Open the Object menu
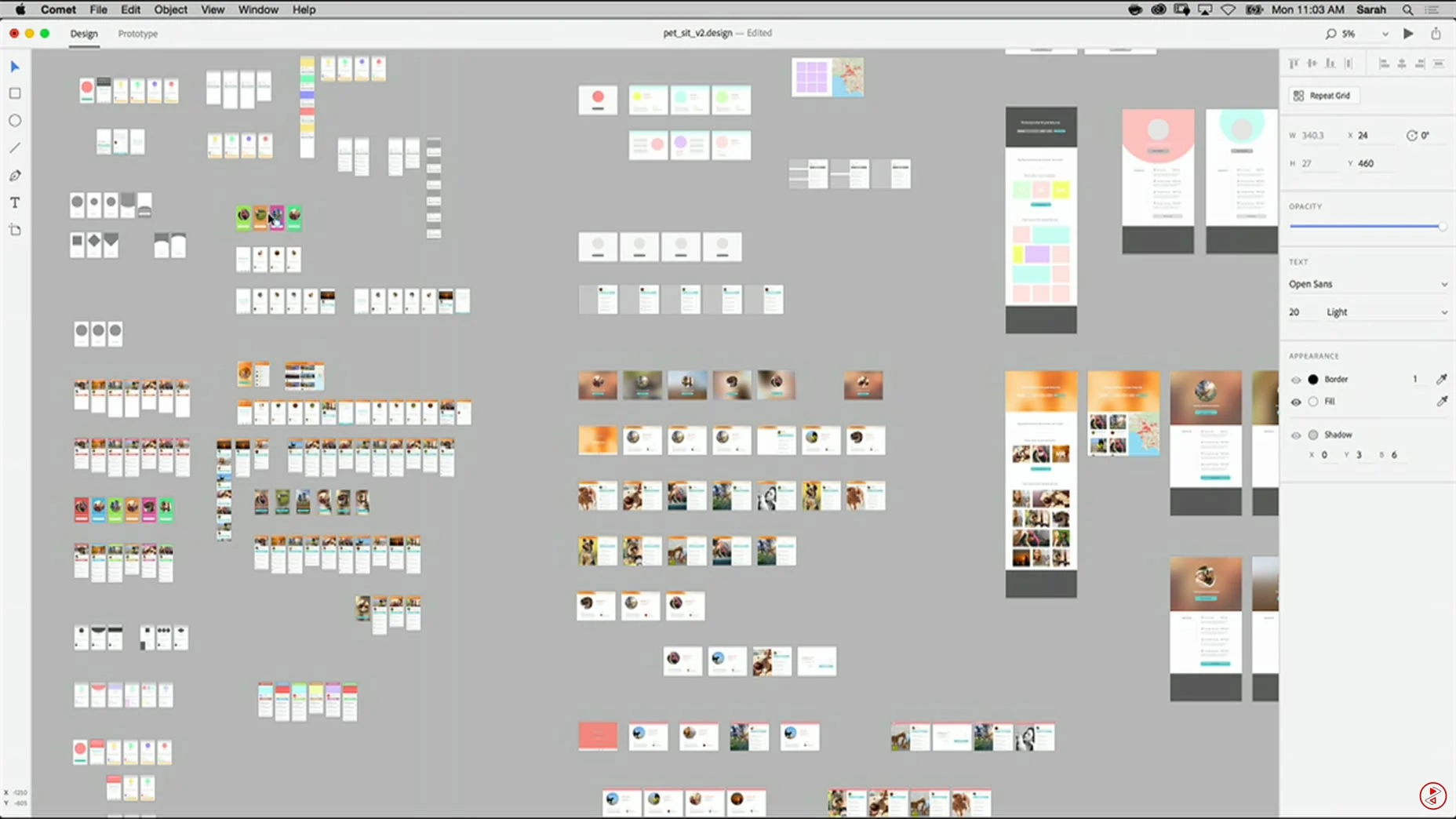1456x819 pixels. tap(170, 9)
